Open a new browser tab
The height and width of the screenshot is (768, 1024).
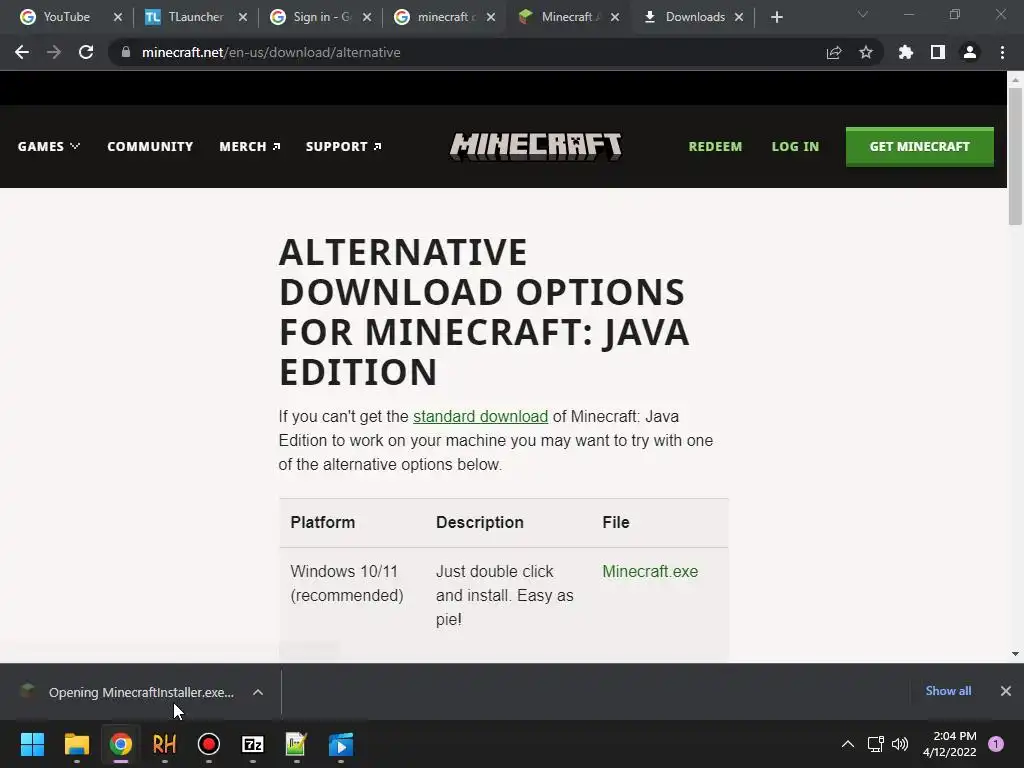pyautogui.click(x=776, y=17)
